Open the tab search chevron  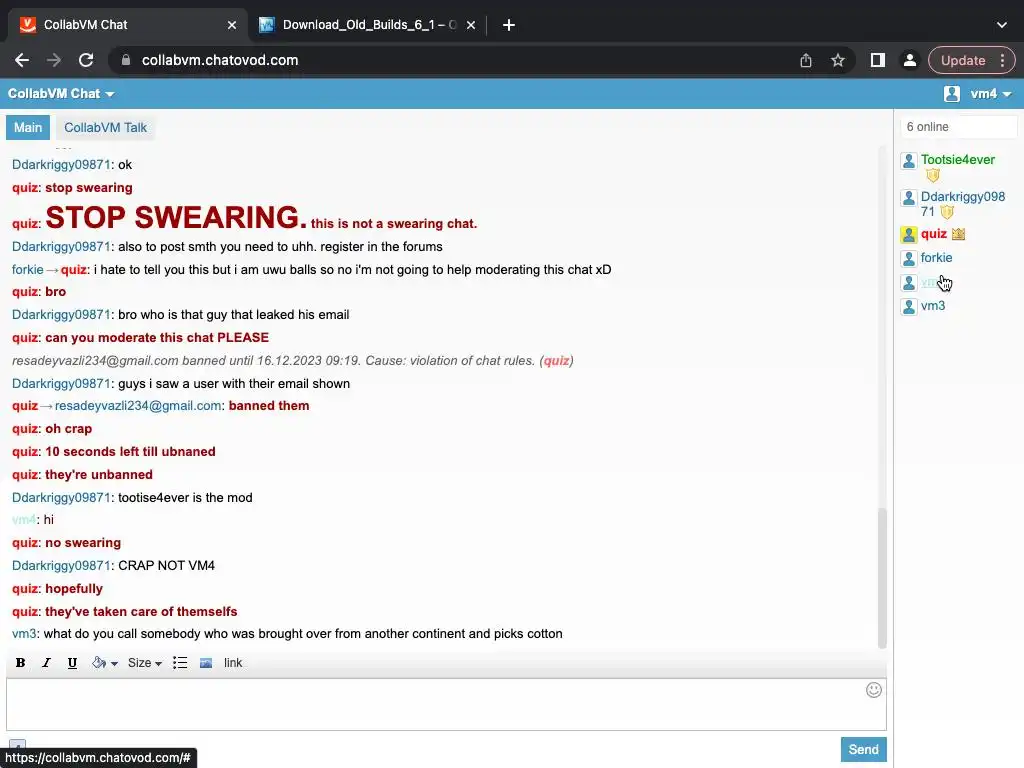1002,25
